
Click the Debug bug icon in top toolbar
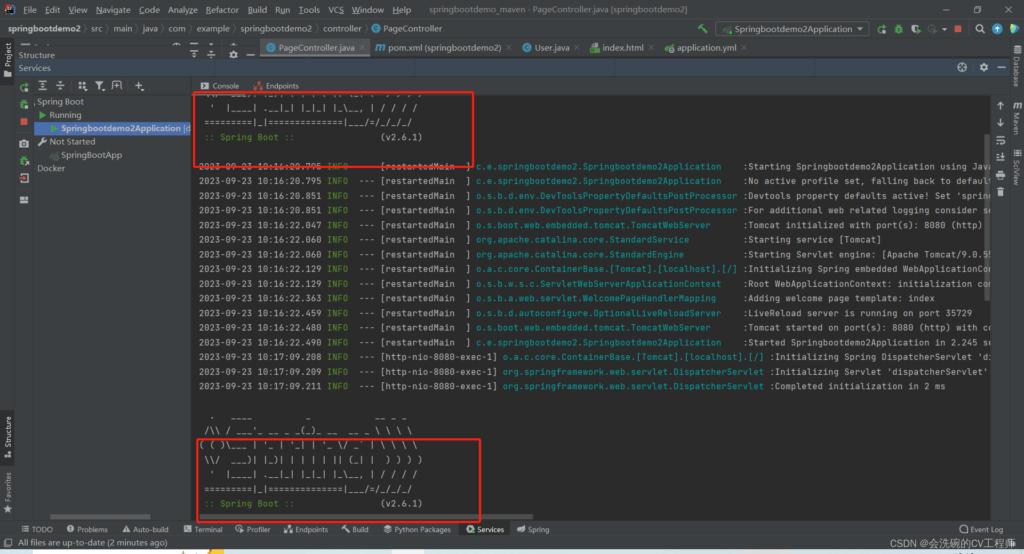click(x=901, y=29)
